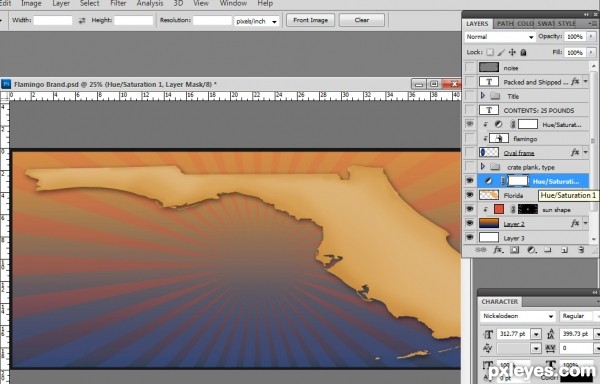Screen dimensions: 600x384
Task: Click the Front Image button
Action: (x=310, y=20)
